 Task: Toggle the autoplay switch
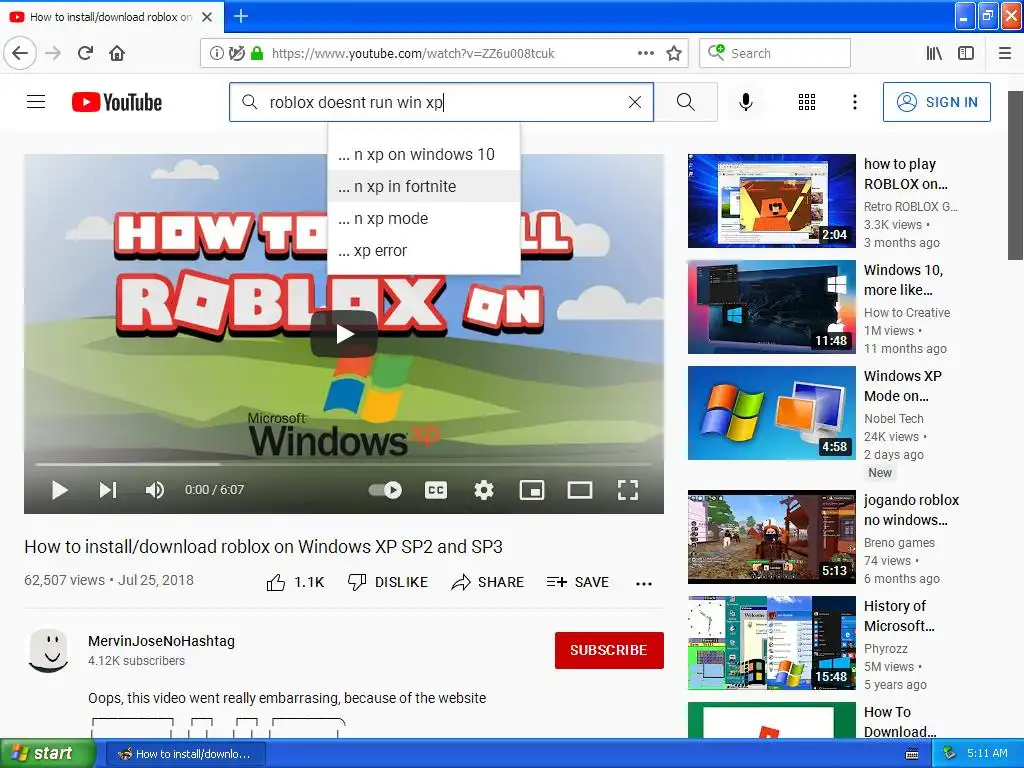click(x=386, y=490)
